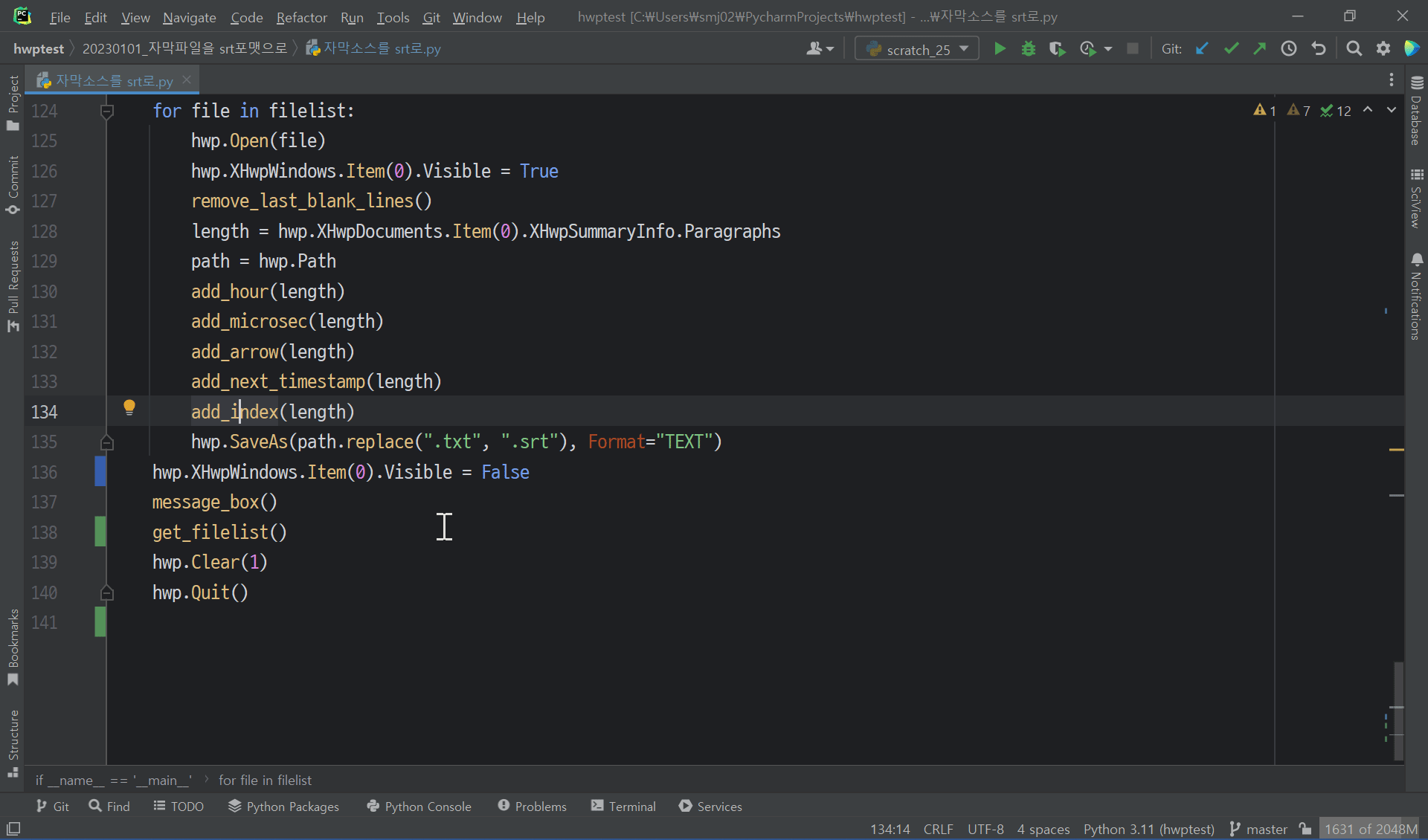Click Python 3.11 (hwptest) interpreter selector
Viewport: 1428px width, 840px height.
pos(1148,829)
